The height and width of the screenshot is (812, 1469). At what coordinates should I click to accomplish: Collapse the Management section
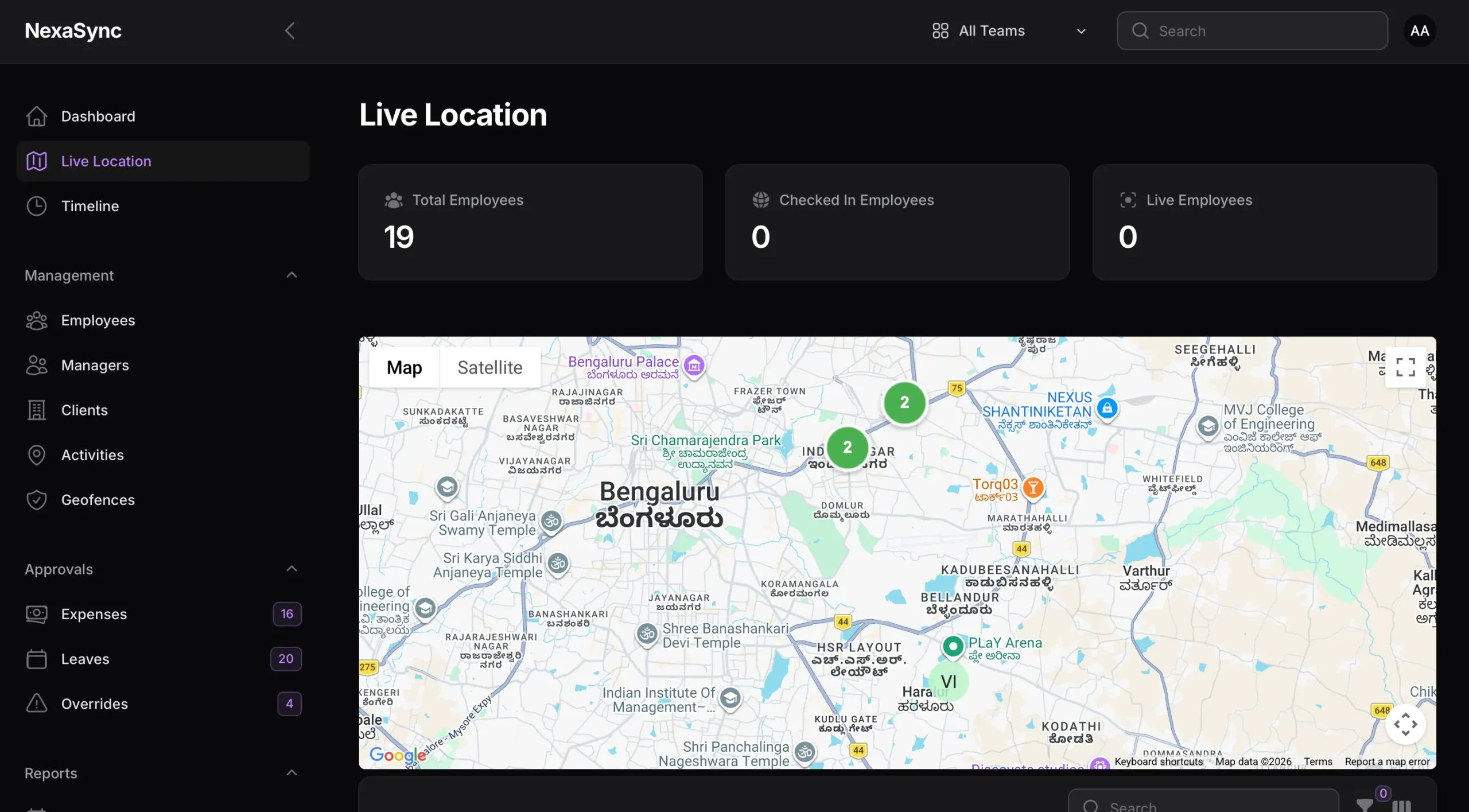click(292, 275)
